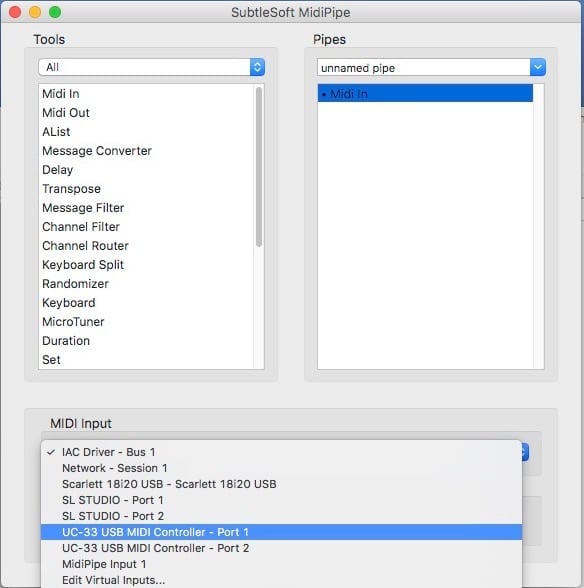Open the Tools category All dropdown
Screen dimensions: 584x588
point(152,67)
